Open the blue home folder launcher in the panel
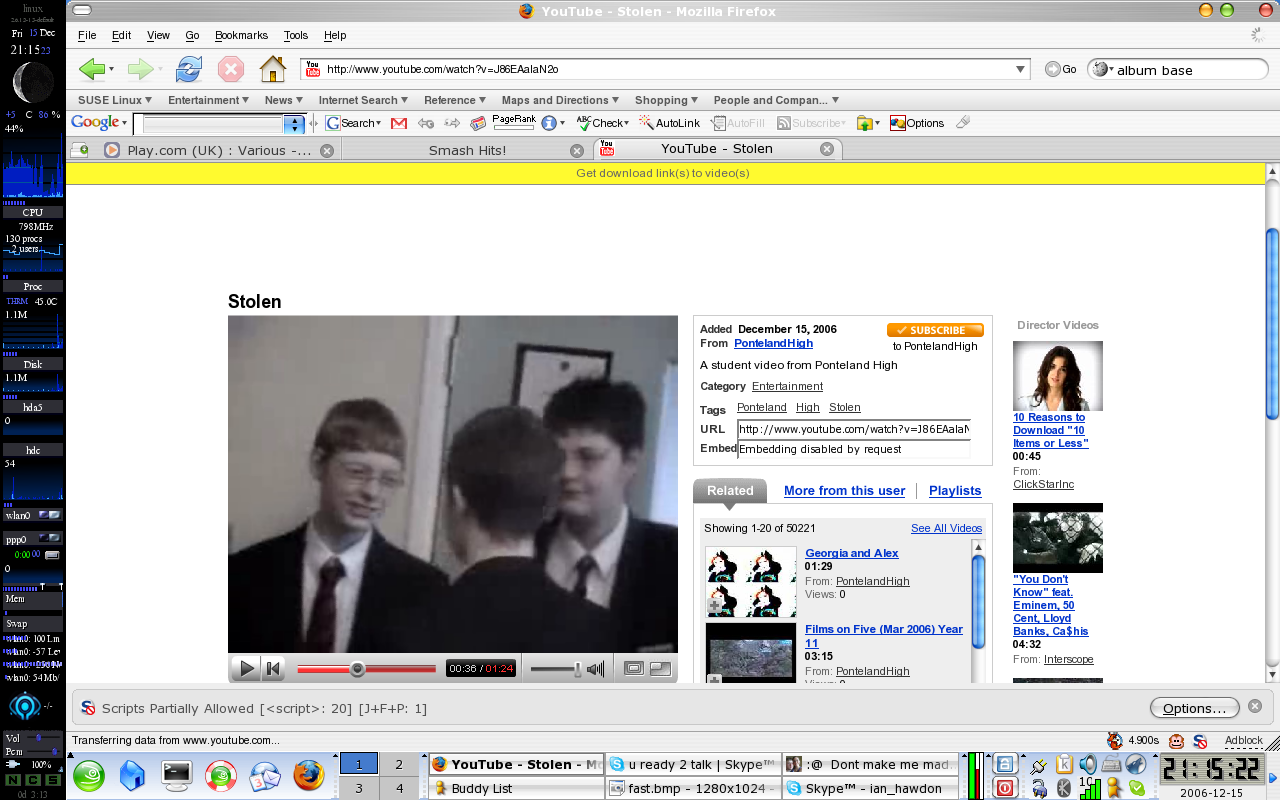 click(x=133, y=776)
